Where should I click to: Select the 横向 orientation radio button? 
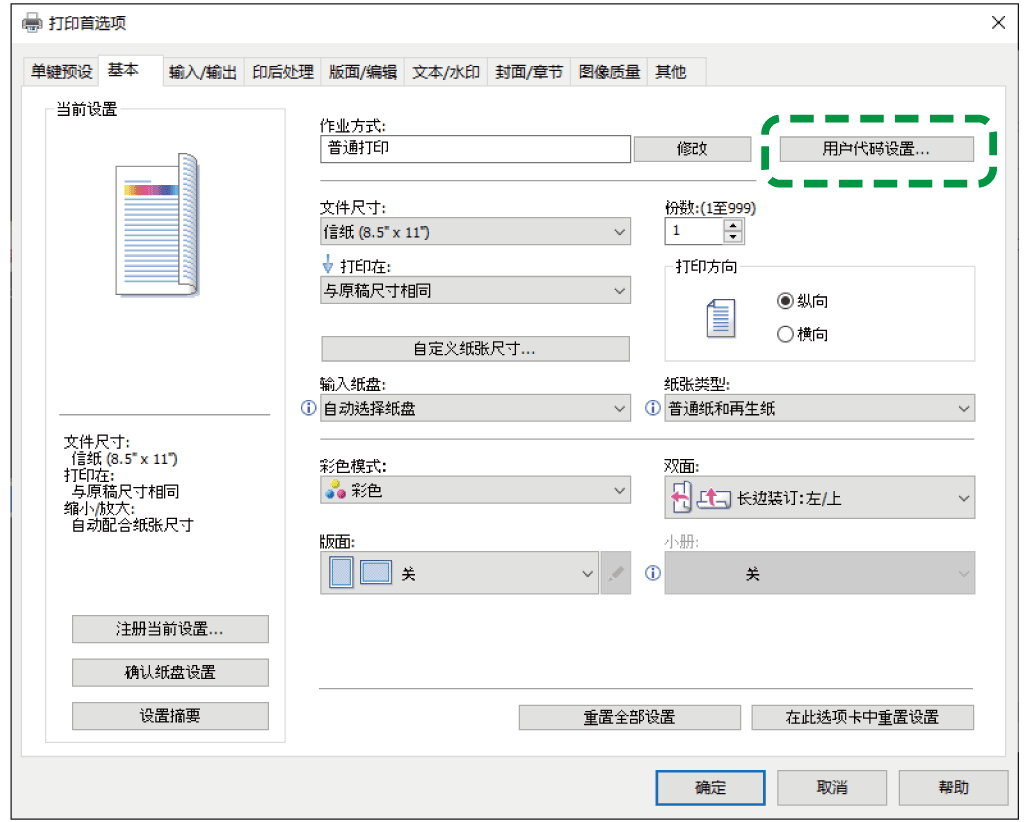(787, 334)
